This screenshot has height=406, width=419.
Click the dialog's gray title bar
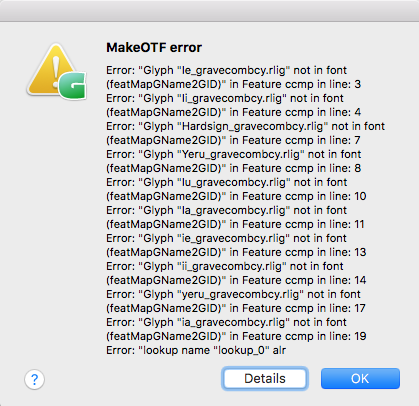click(x=209, y=11)
